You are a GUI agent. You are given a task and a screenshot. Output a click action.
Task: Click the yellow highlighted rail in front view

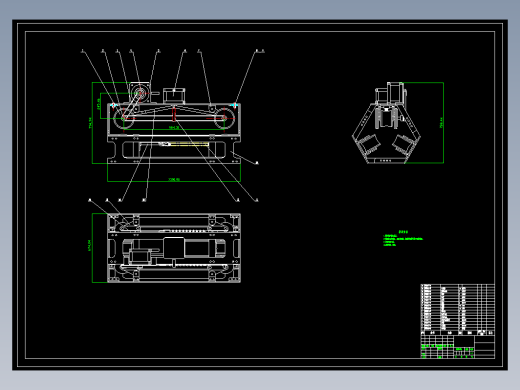pos(190,144)
